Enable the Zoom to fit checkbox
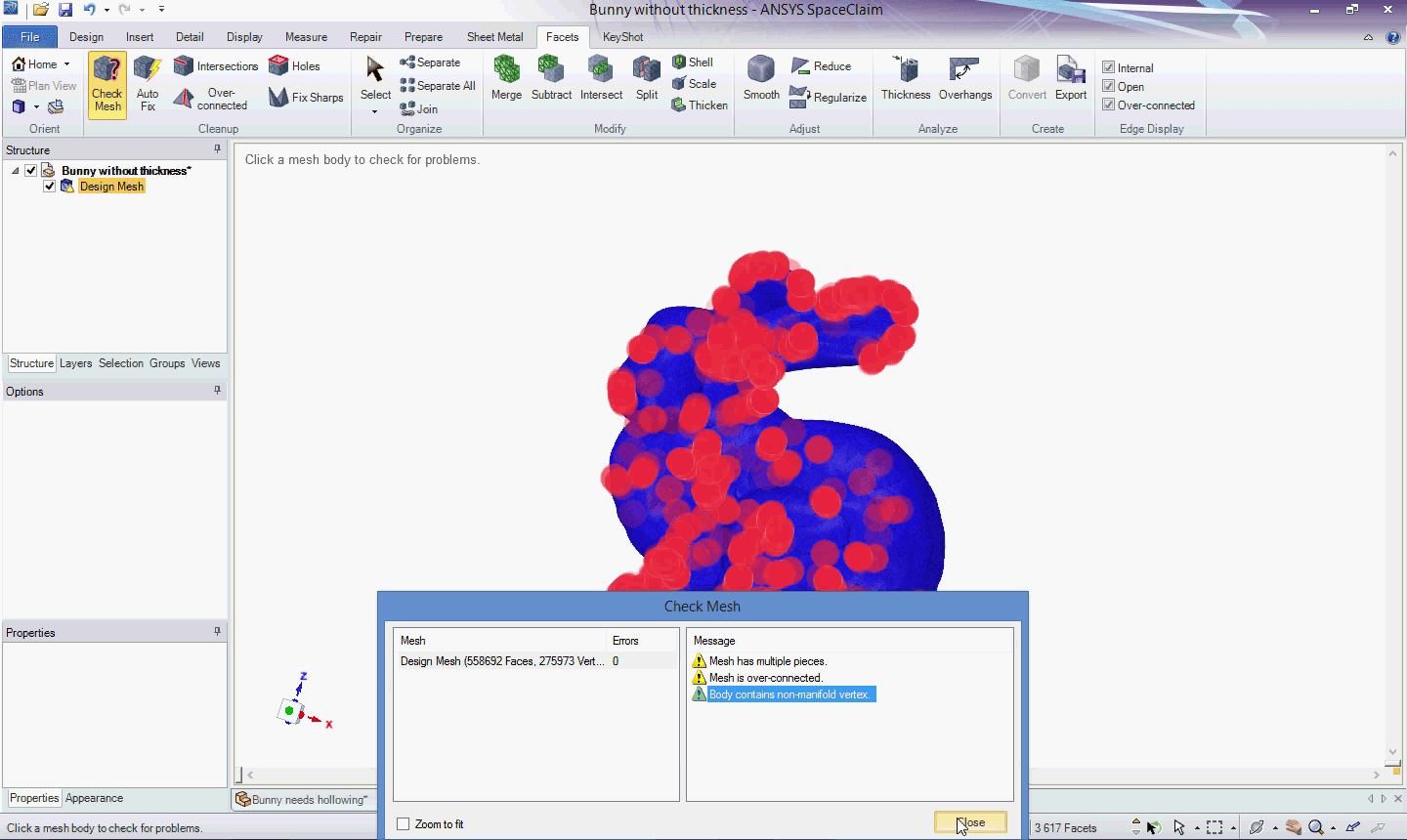Image resolution: width=1407 pixels, height=840 pixels. [x=404, y=824]
